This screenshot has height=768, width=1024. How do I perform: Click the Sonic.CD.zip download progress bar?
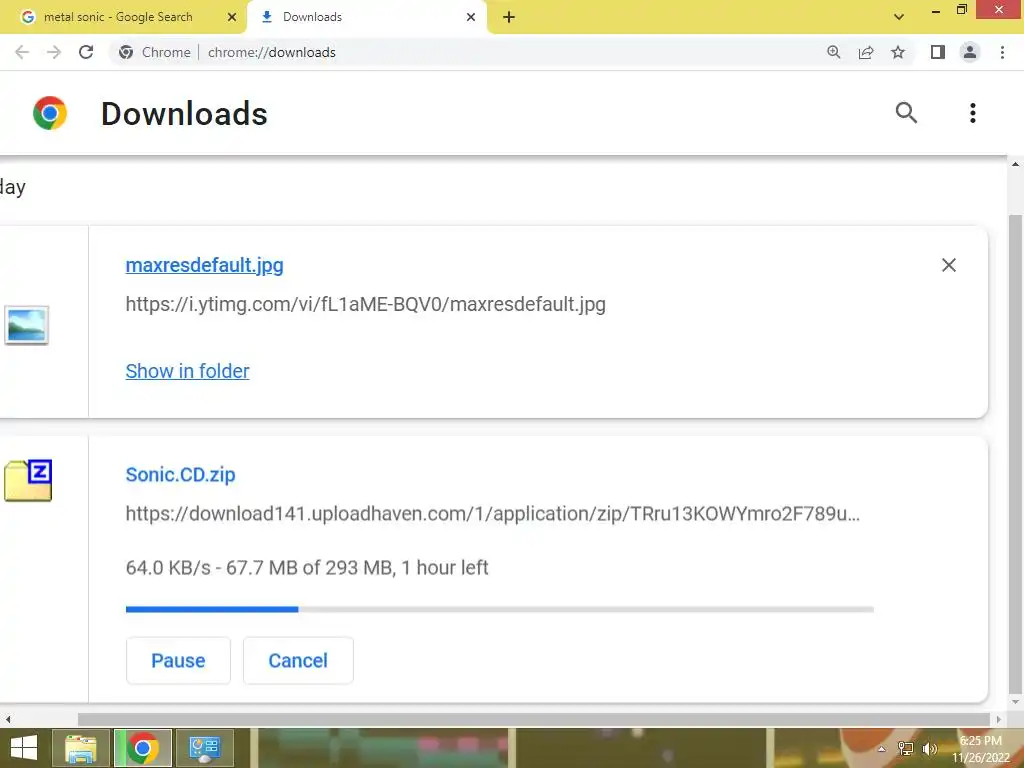coord(500,609)
